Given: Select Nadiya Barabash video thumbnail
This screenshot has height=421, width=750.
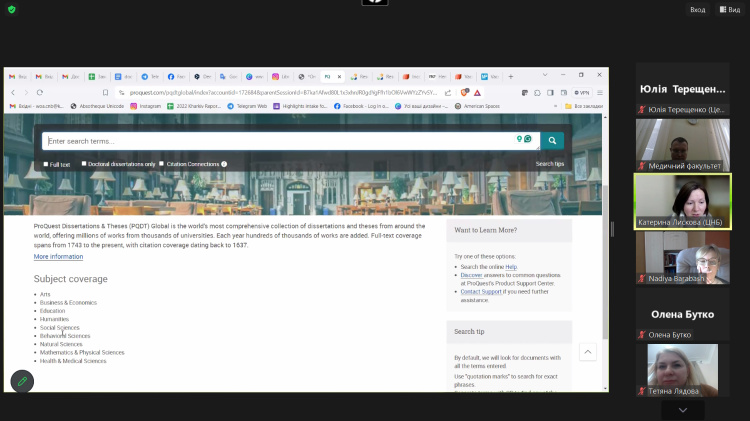Looking at the screenshot, I should click(683, 258).
